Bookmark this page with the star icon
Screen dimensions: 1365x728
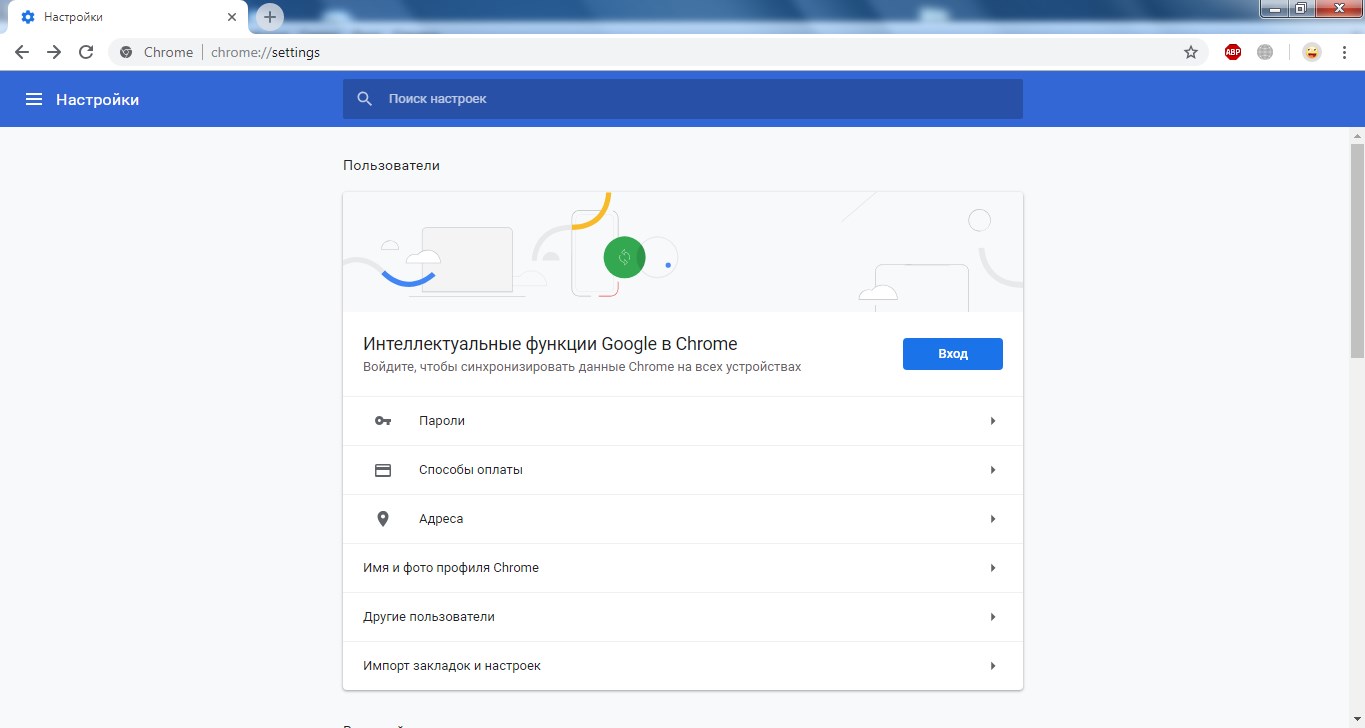1191,52
